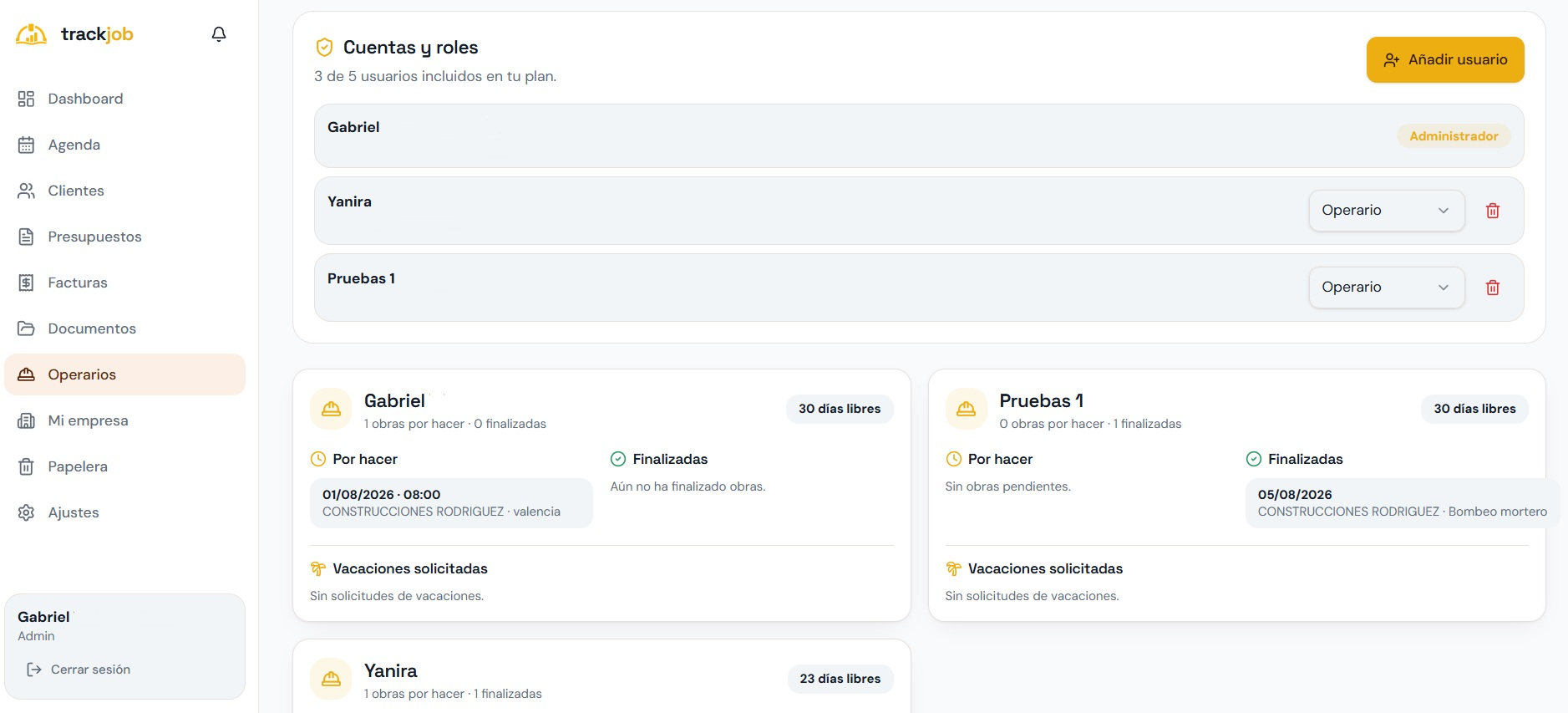1568x713 pixels.
Task: Click Pruebas 1's 30 días libres badge
Action: [1474, 409]
